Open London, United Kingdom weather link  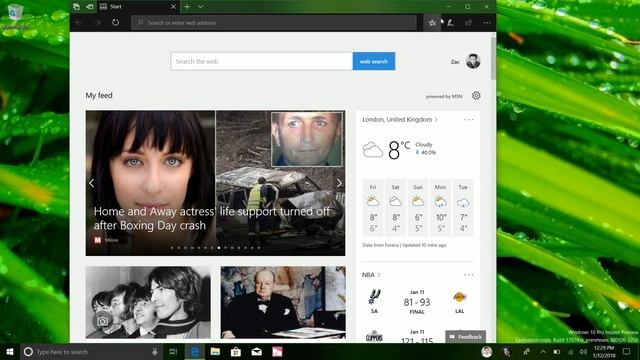click(400, 120)
